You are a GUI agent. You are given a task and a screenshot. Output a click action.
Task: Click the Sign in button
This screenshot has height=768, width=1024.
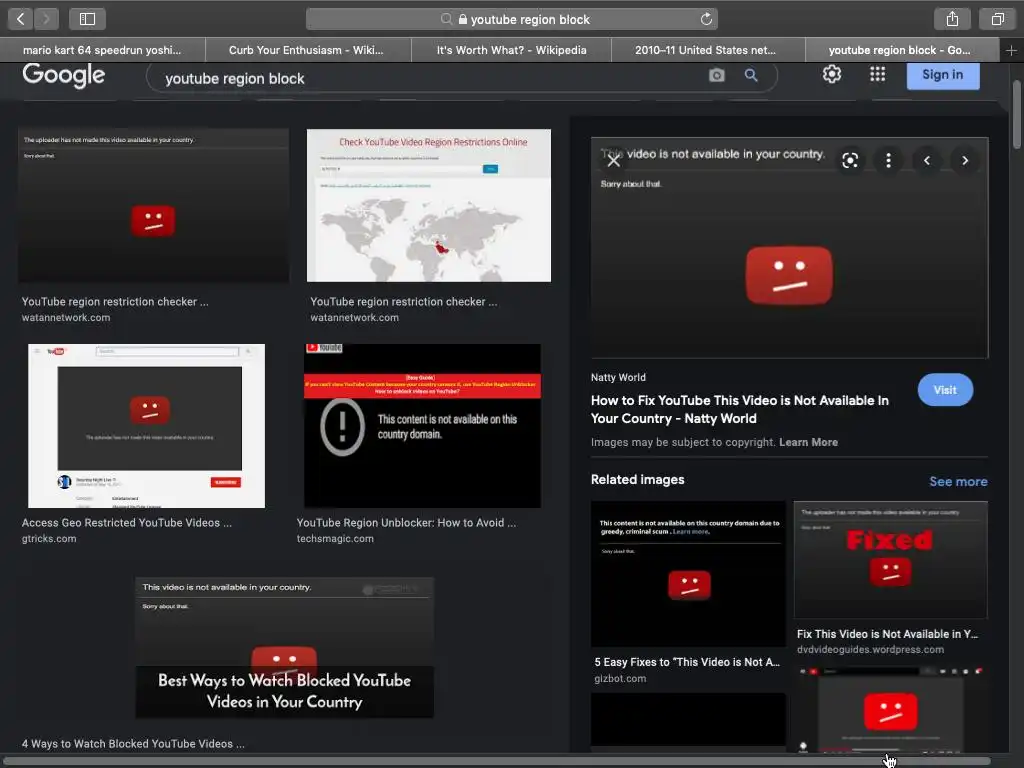click(x=942, y=75)
